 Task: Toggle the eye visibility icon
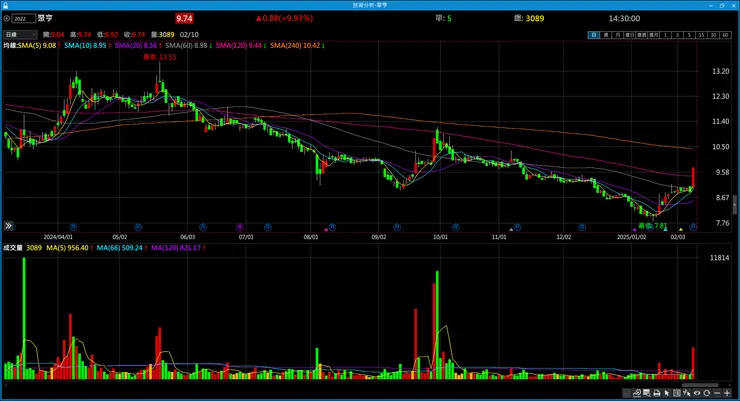tap(697, 393)
